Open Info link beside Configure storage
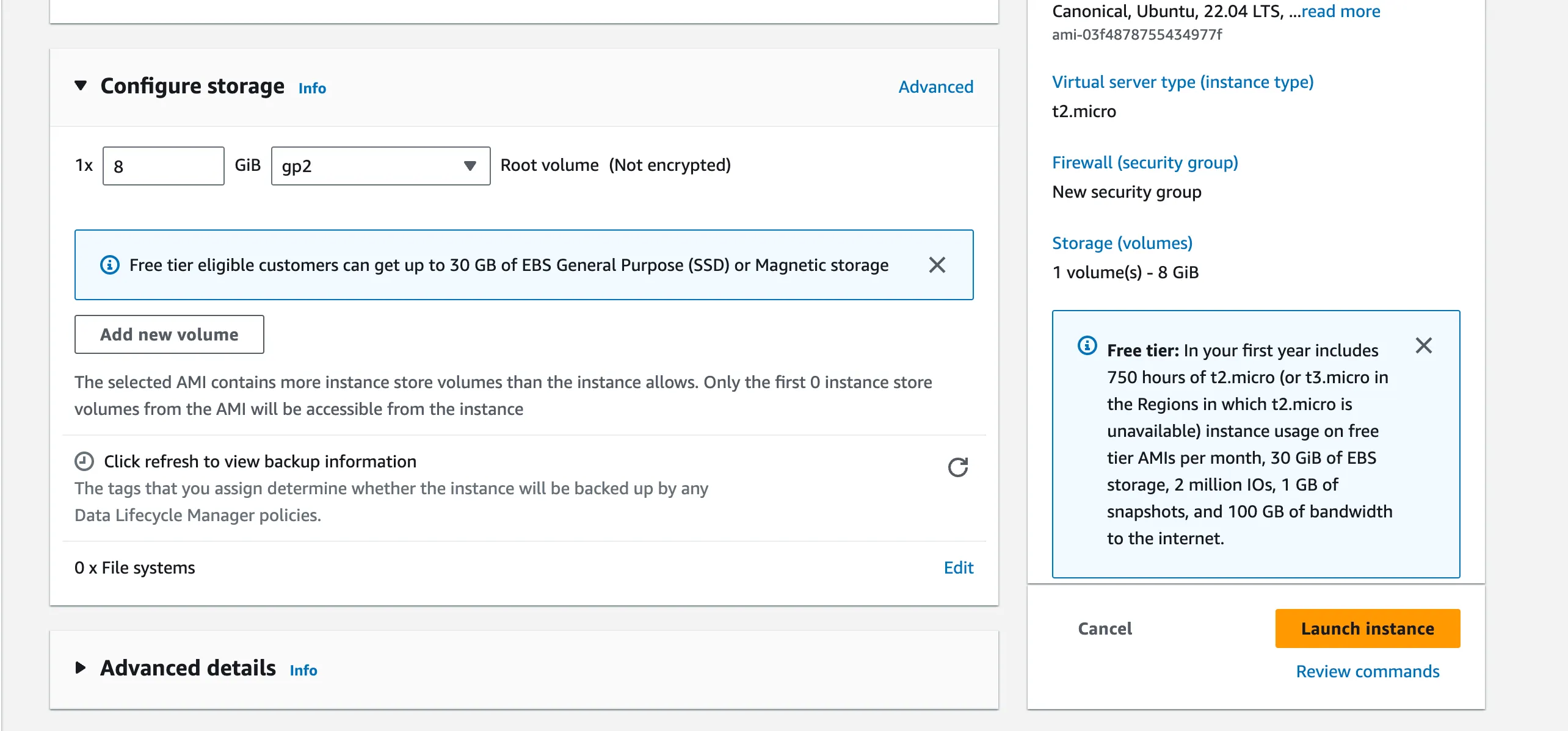The height and width of the screenshot is (731, 1568). coord(312,88)
